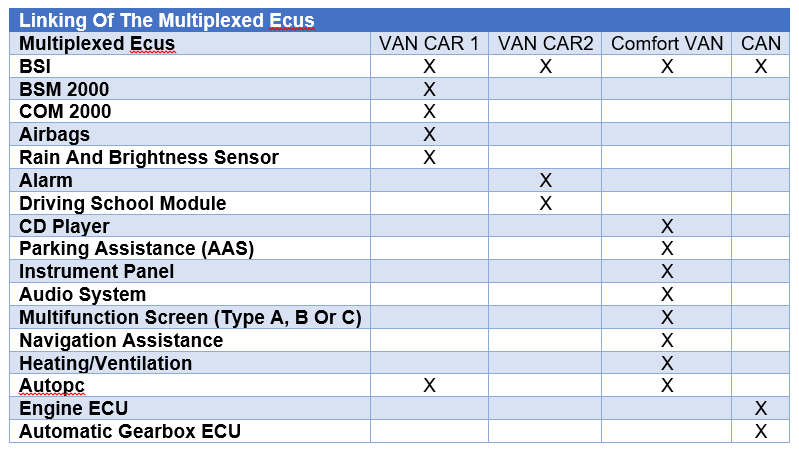Select the 'VAN CAR 1' column header
Image resolution: width=799 pixels, height=454 pixels.
coord(429,43)
